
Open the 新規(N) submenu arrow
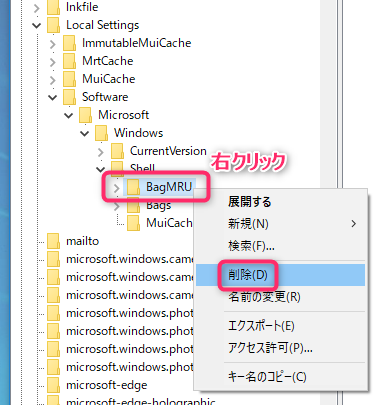coord(354,224)
